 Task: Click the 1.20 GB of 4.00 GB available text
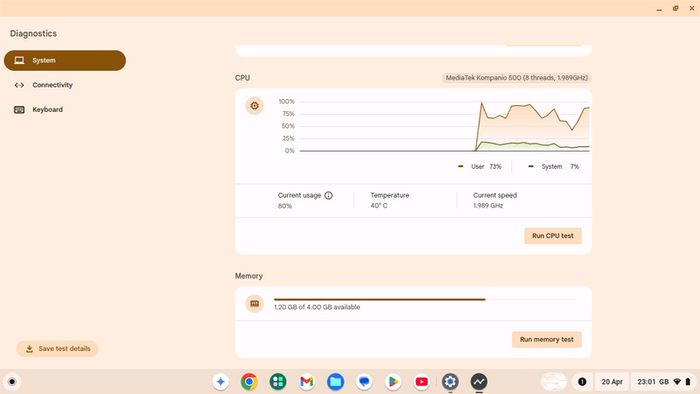[x=317, y=307]
